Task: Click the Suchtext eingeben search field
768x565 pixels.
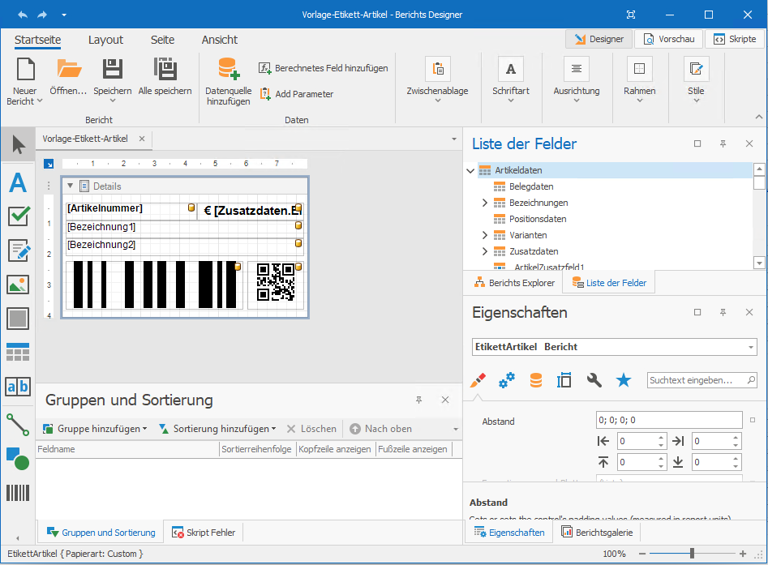Action: (702, 380)
